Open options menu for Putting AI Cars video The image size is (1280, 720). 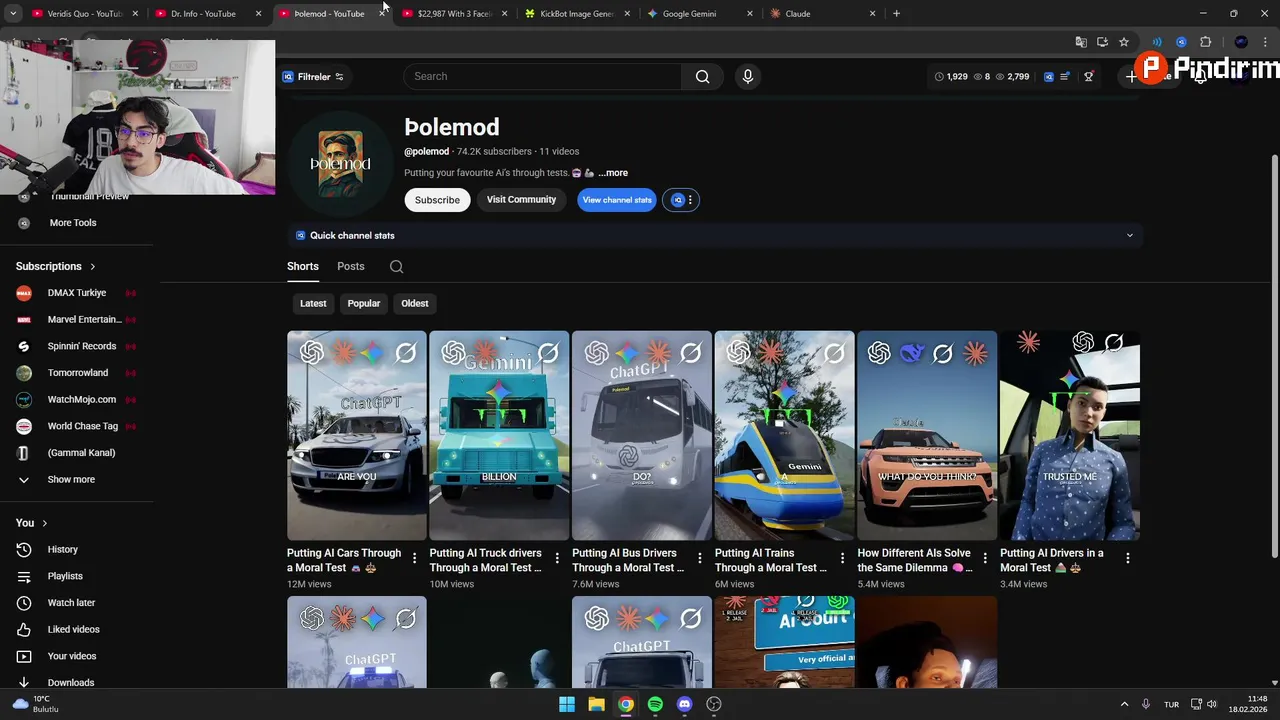[x=414, y=558]
